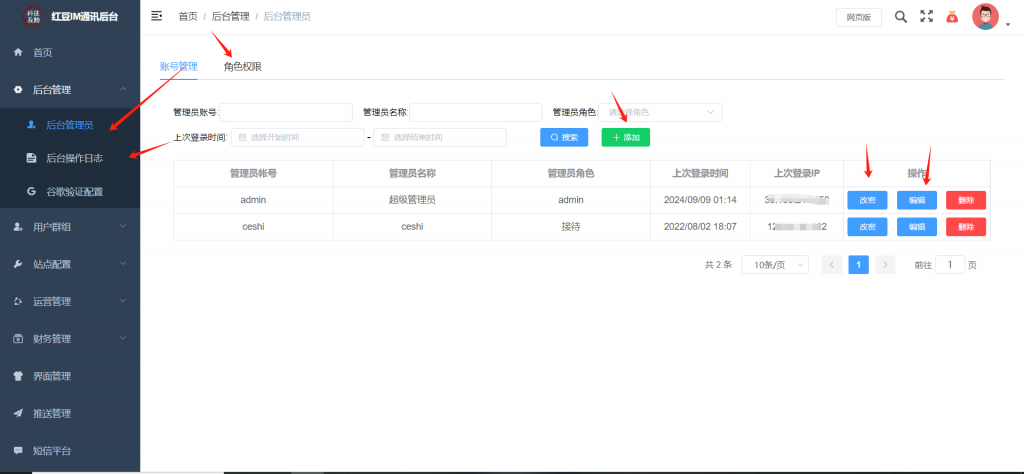1024x474 pixels.
Task: Click the blue 搜索 button
Action: [564, 137]
